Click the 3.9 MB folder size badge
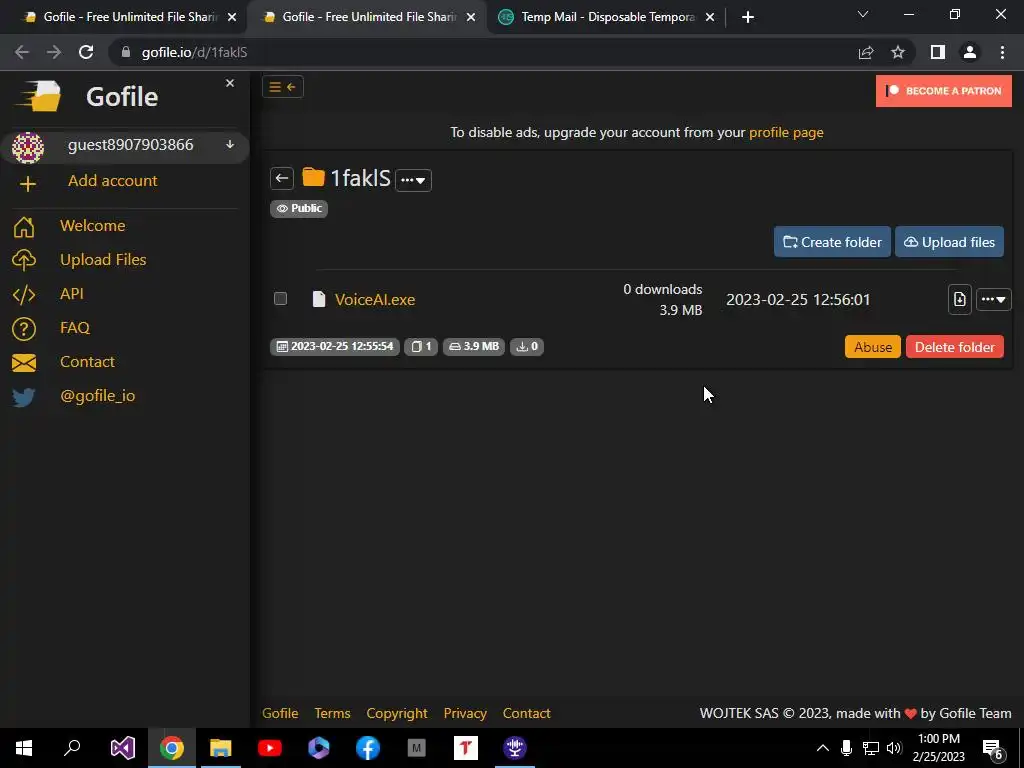 click(x=474, y=346)
